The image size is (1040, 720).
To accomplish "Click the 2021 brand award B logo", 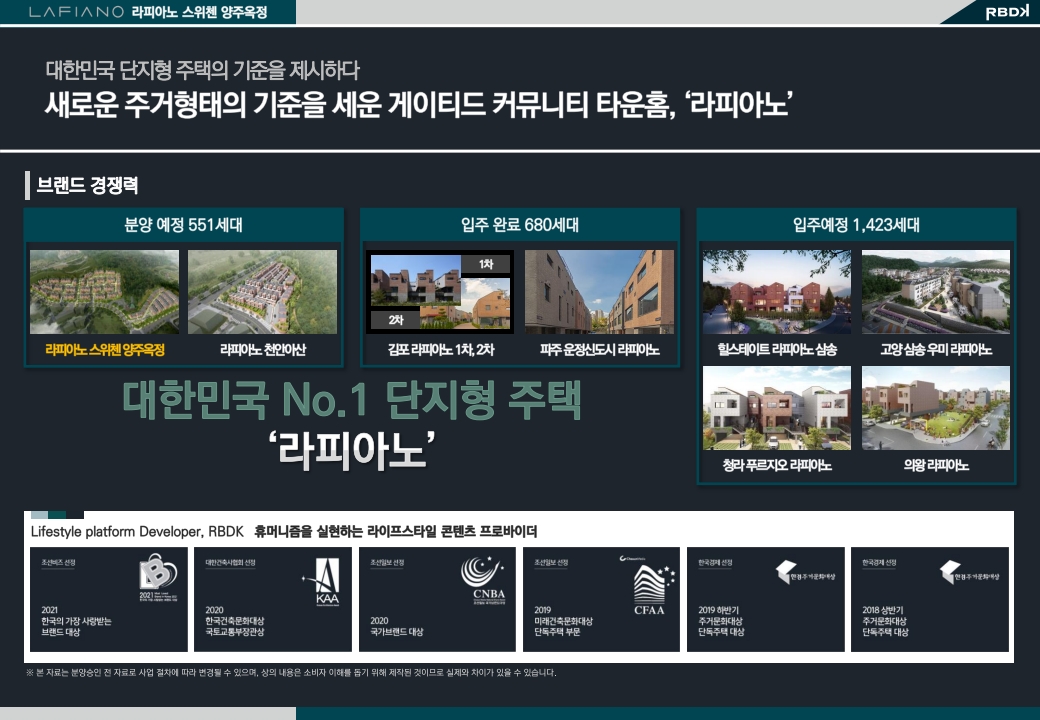I will pyautogui.click(x=158, y=577).
